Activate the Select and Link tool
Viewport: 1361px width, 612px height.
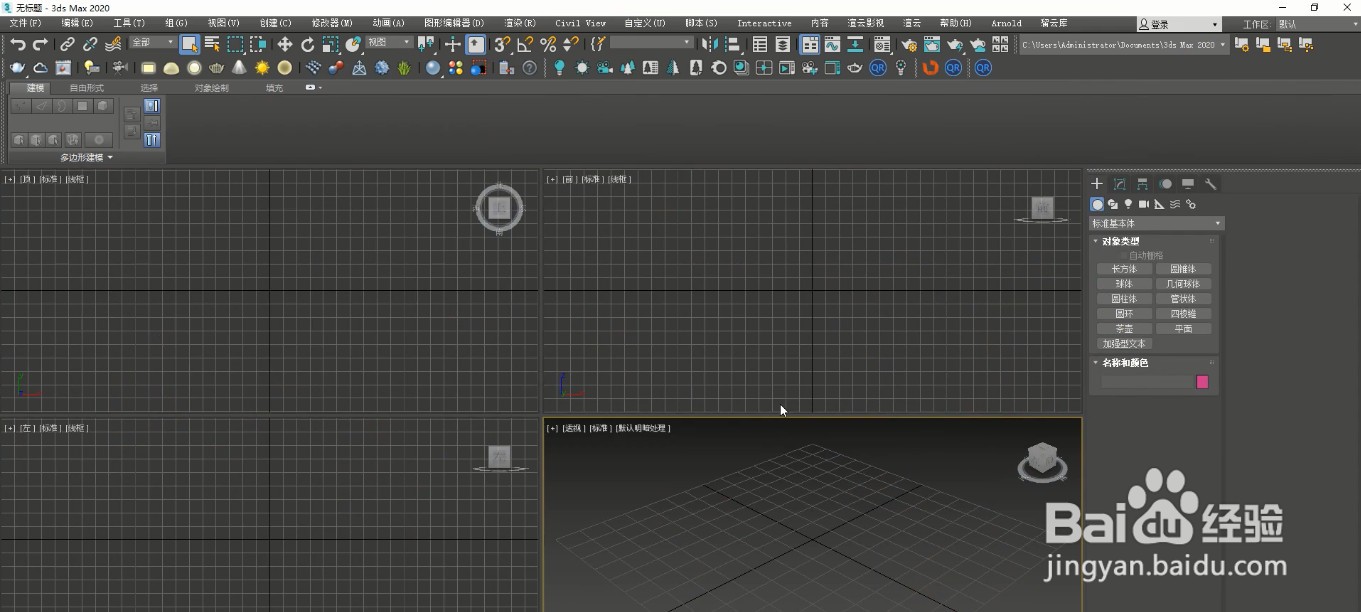67,44
